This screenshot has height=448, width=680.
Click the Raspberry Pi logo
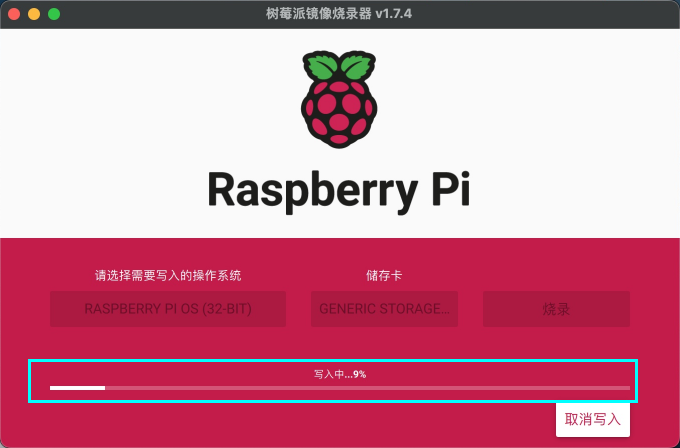click(340, 99)
